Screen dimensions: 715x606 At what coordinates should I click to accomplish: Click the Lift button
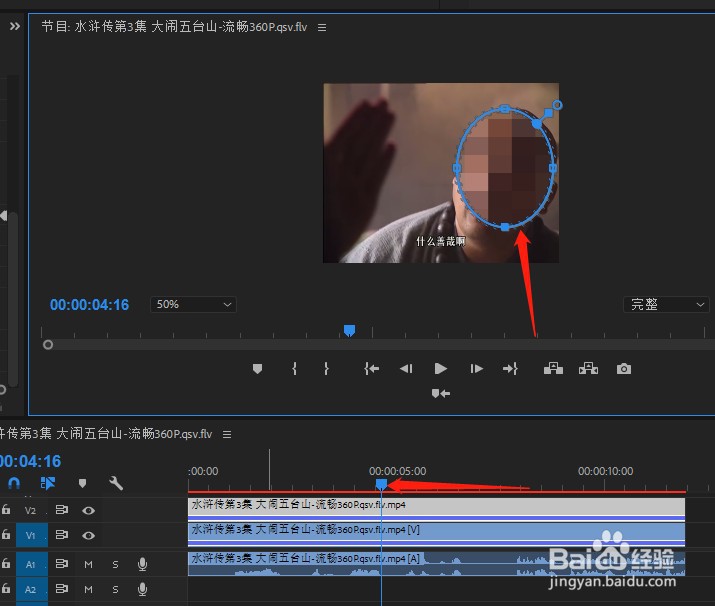click(553, 368)
